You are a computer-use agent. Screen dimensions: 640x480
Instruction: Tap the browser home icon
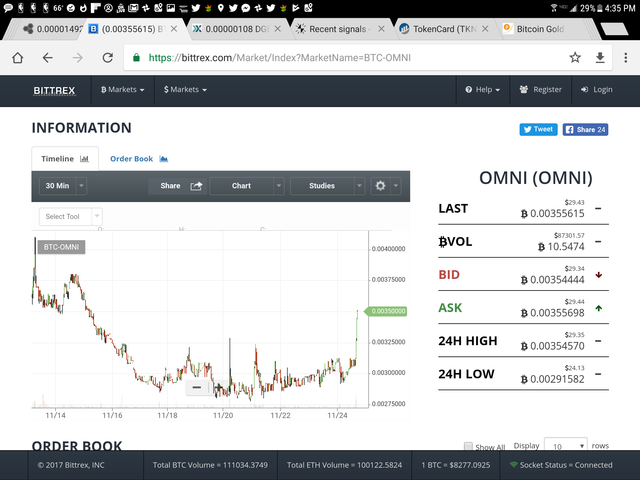click(18, 58)
